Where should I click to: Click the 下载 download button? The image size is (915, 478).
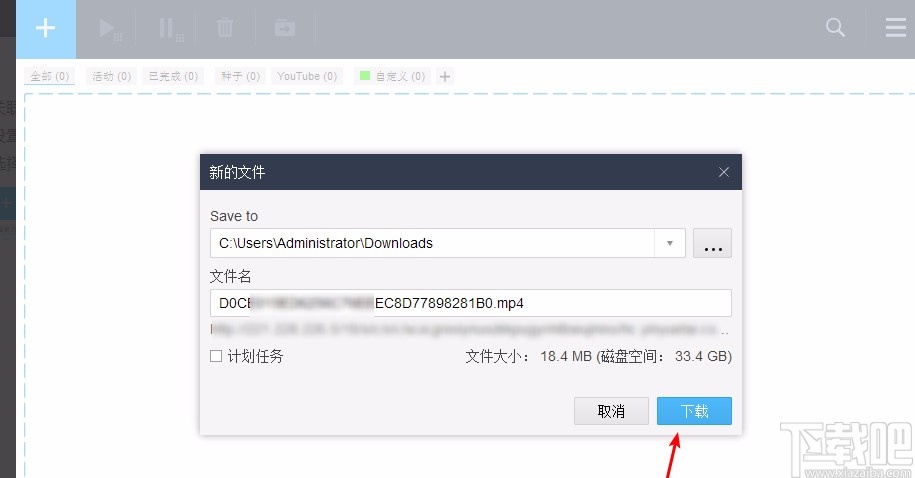(x=694, y=411)
